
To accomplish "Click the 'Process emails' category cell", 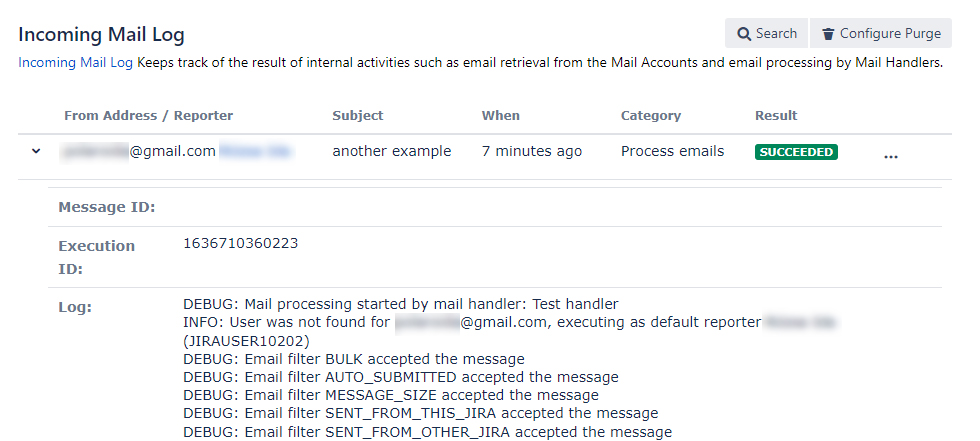I will pos(672,151).
